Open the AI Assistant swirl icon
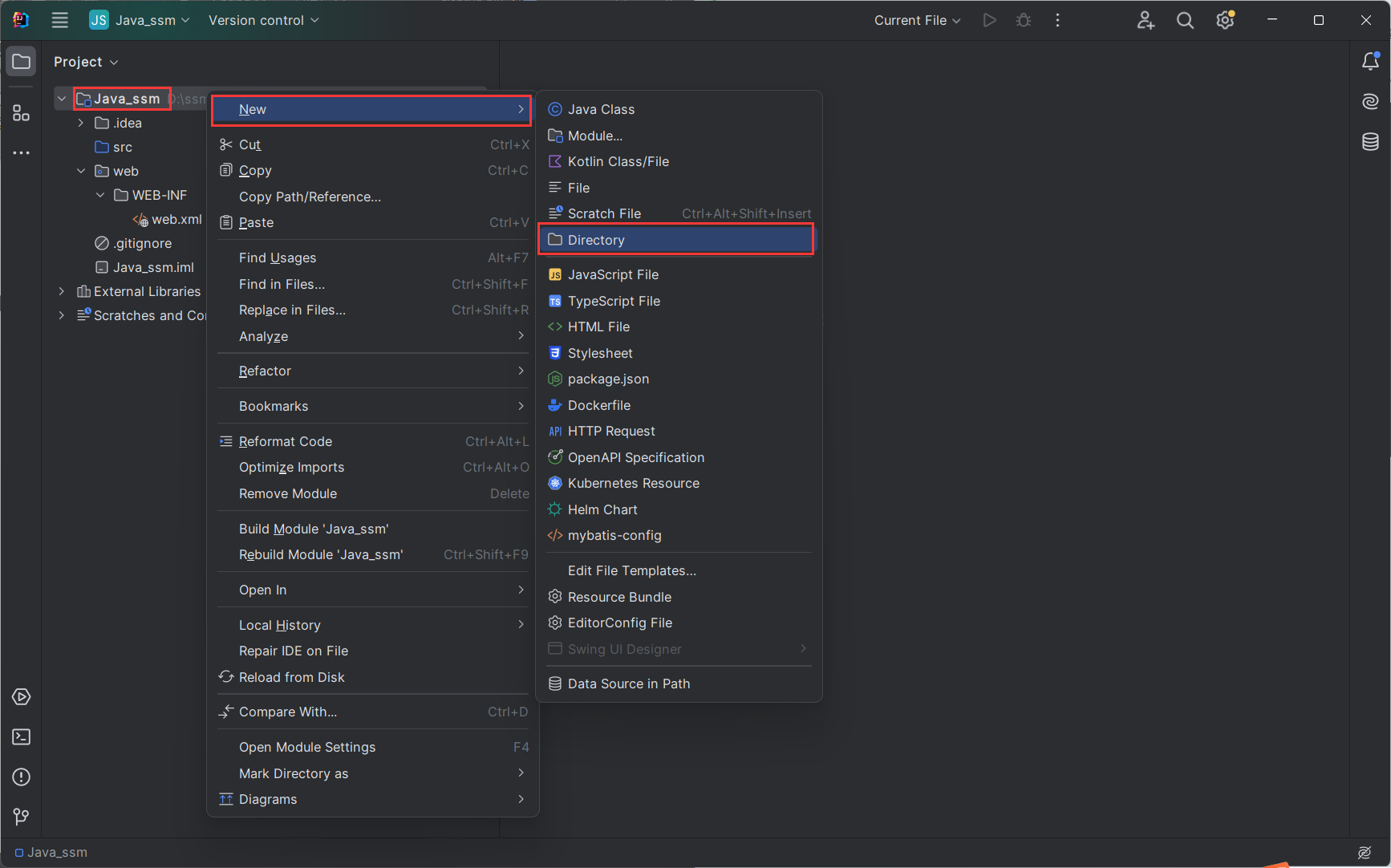 (x=1370, y=101)
